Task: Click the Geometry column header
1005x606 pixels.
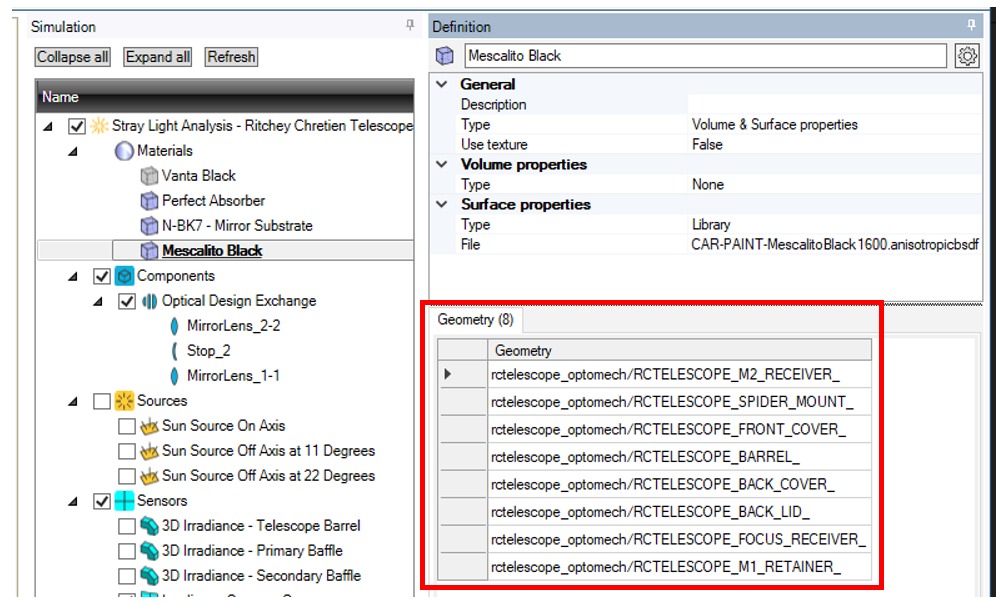Action: pos(679,350)
